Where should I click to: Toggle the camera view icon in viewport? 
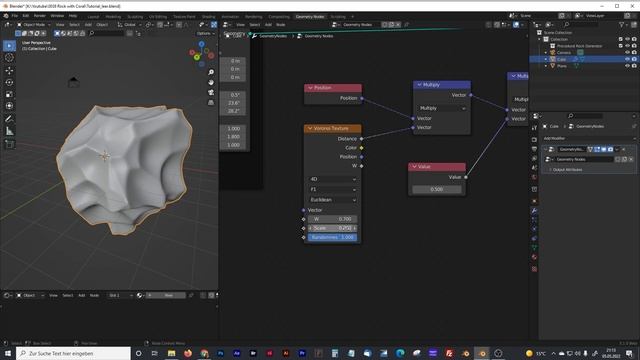pyautogui.click(x=211, y=92)
